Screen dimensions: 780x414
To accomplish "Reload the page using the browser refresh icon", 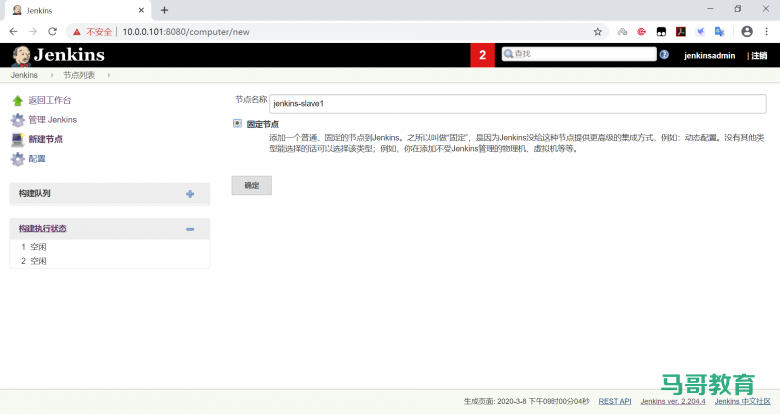I will [52, 31].
